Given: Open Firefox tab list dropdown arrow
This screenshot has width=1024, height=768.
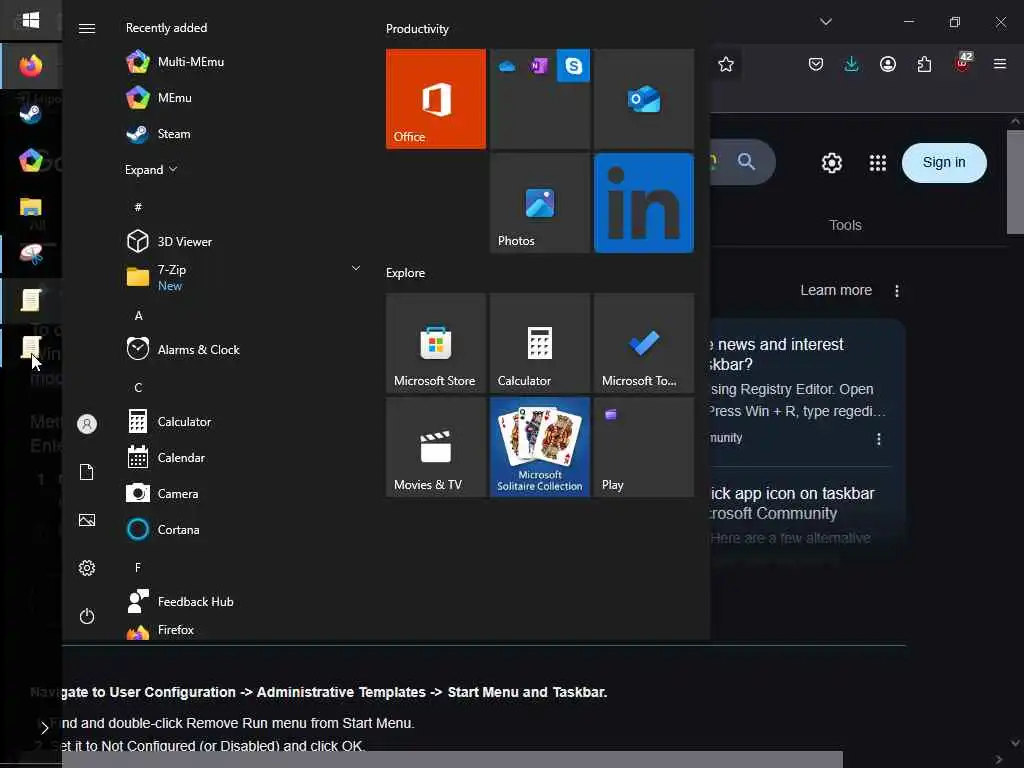Looking at the screenshot, I should [825, 22].
